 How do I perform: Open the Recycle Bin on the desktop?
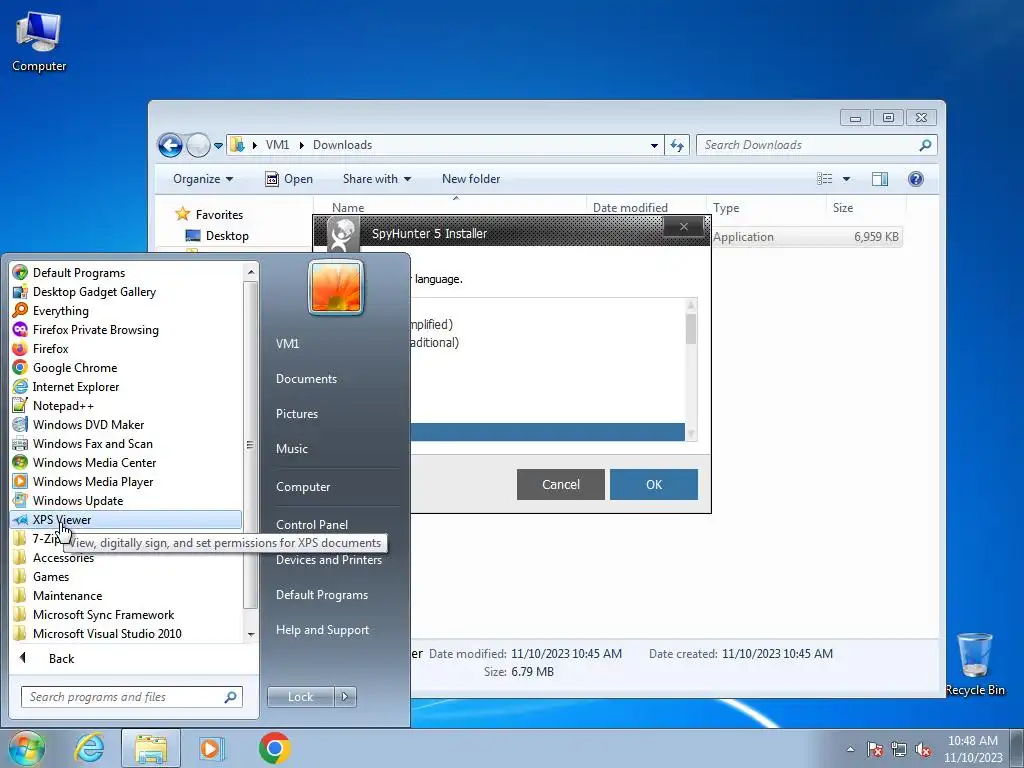click(974, 664)
